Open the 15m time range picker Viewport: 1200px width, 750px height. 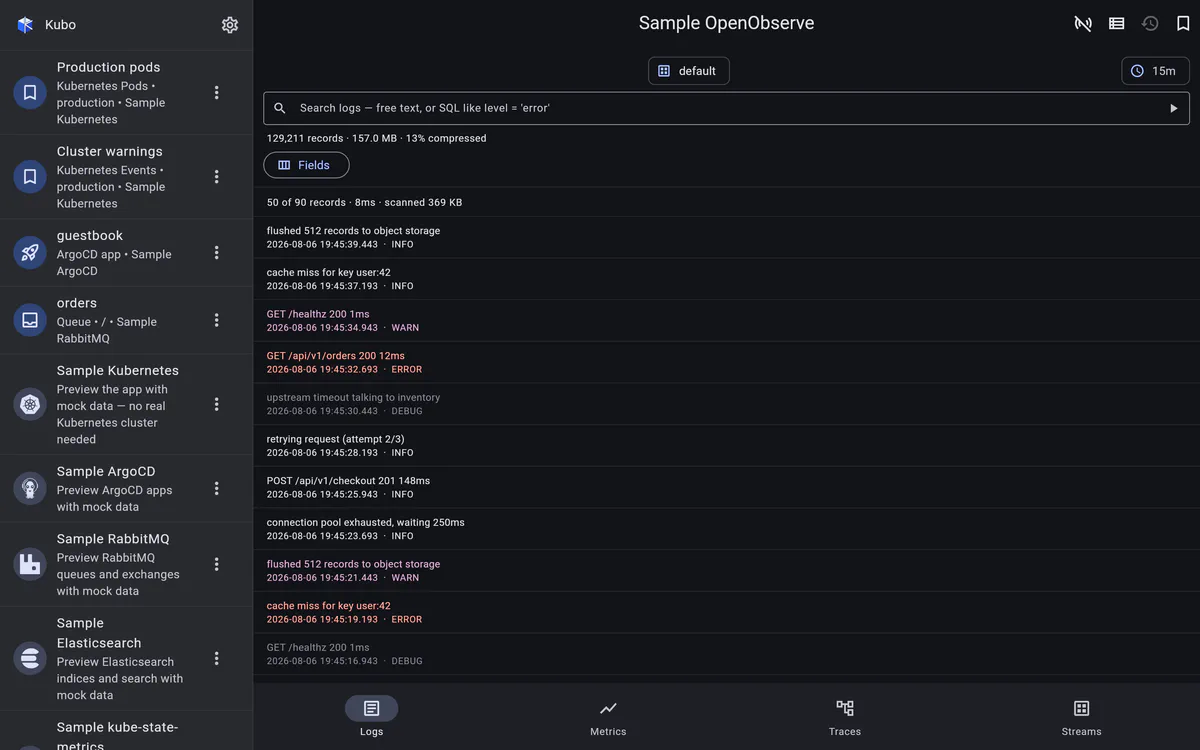pos(1155,71)
